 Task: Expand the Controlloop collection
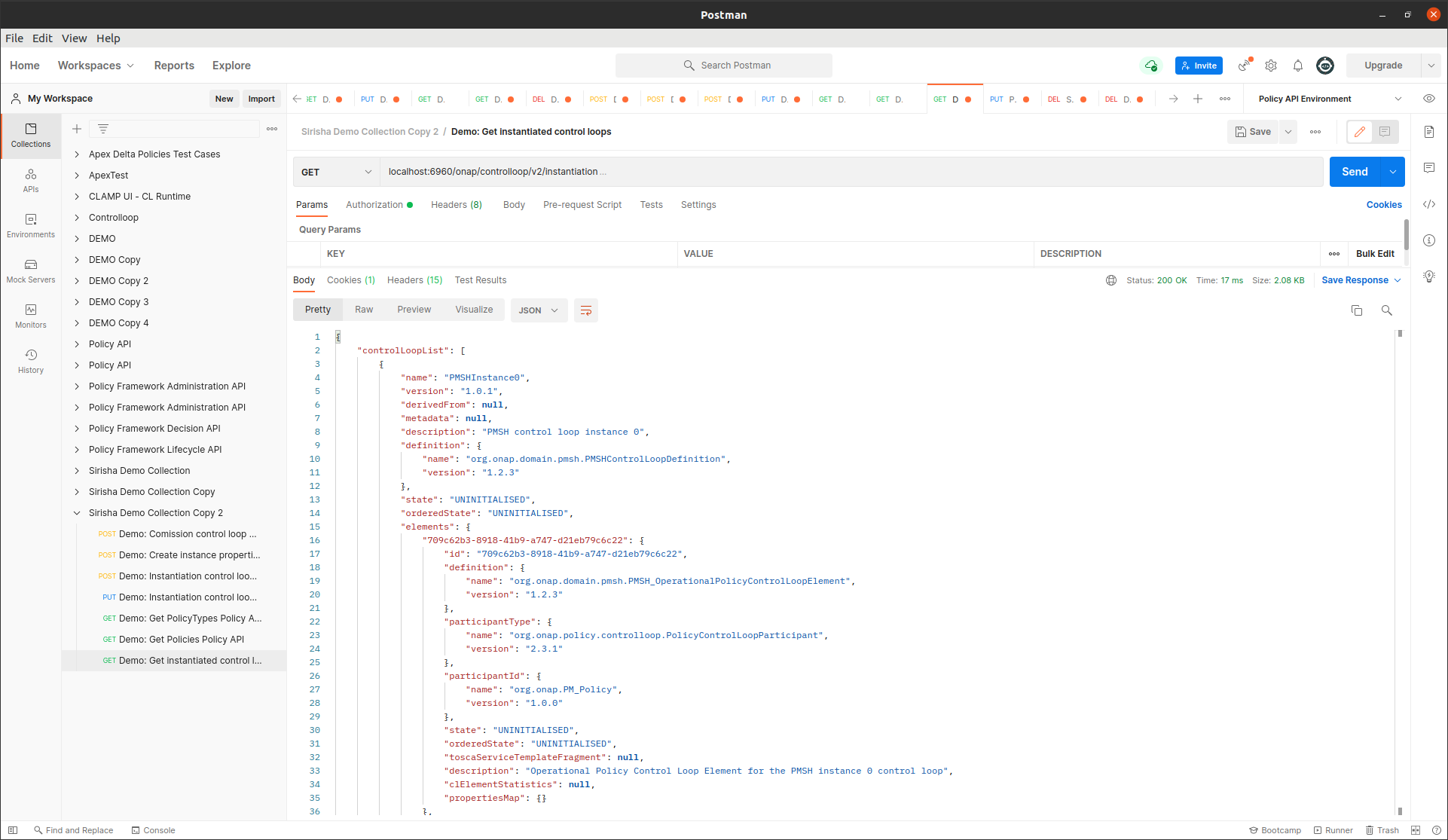click(77, 218)
